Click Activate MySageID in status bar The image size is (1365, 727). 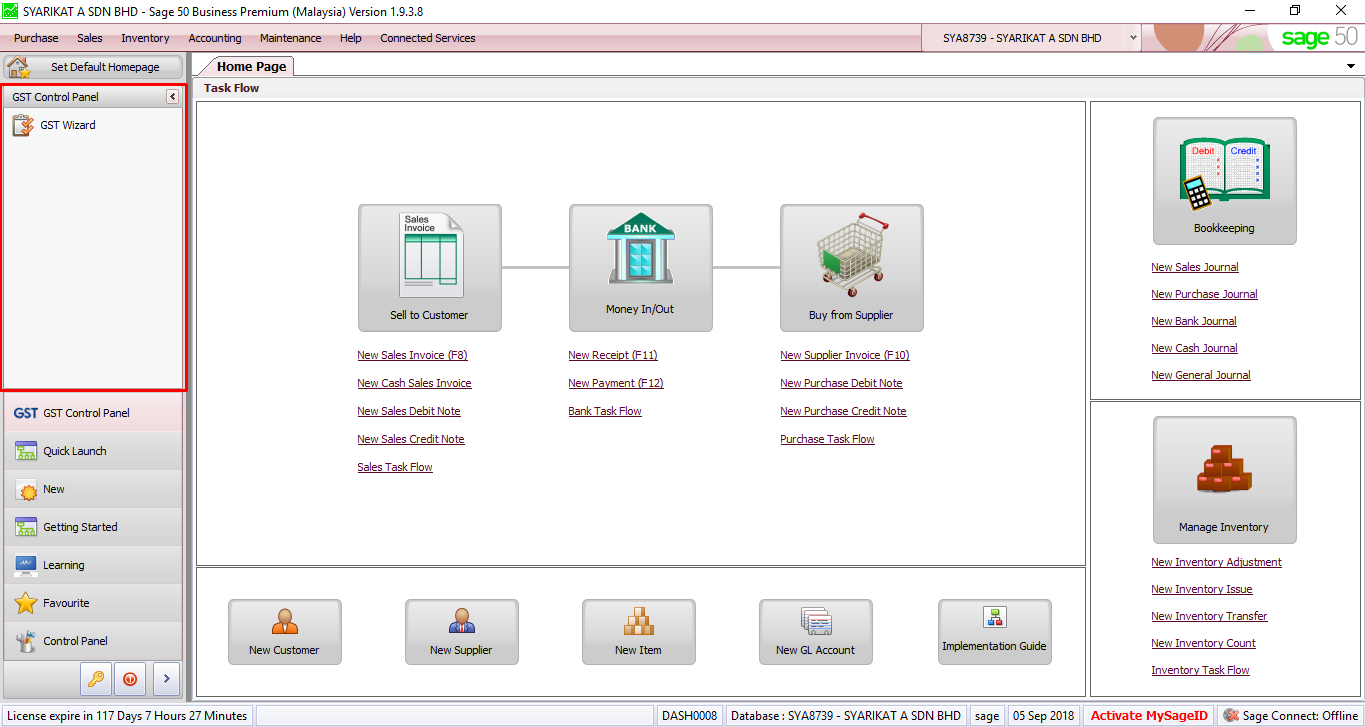point(1149,716)
